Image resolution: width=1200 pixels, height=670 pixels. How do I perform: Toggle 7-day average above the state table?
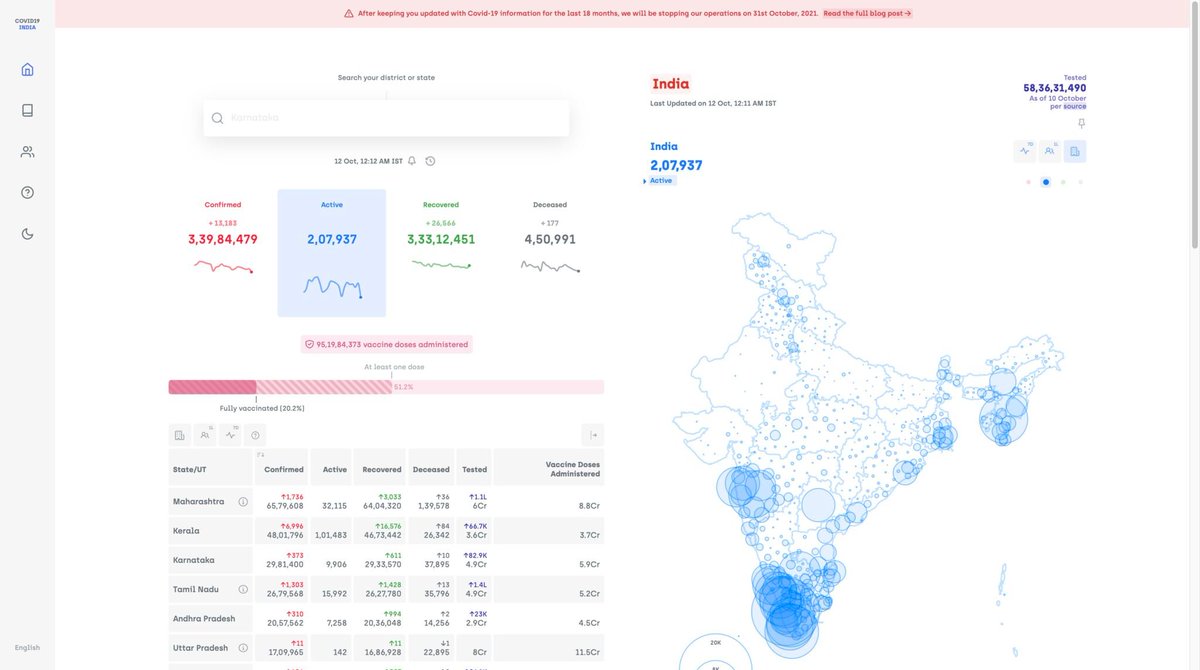click(230, 435)
